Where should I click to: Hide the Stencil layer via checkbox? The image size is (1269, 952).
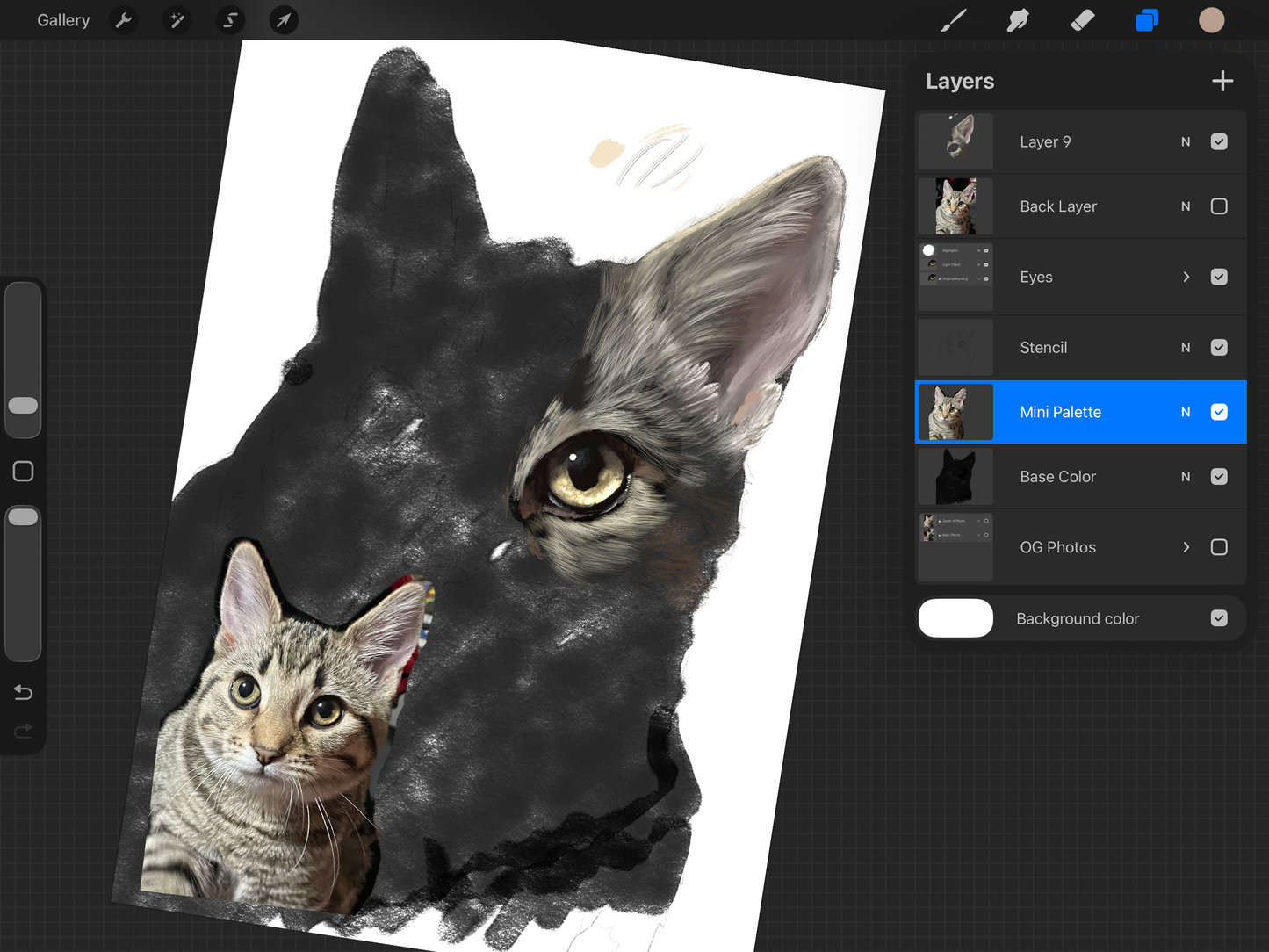1219,348
